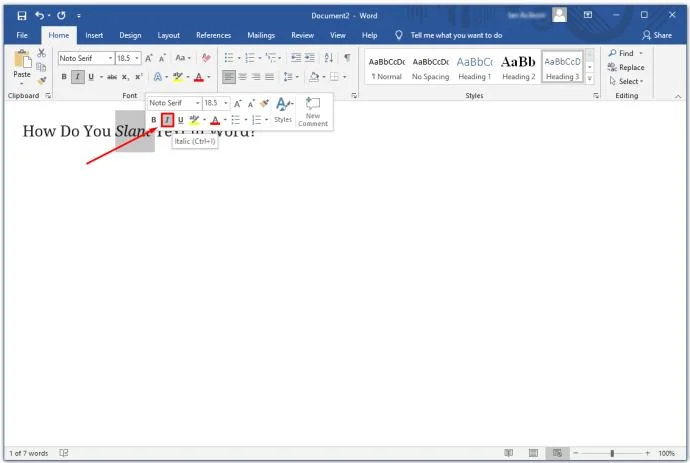Screen dimensions: 690x463
Task: Click the Increase Indent icon
Action: click(310, 58)
